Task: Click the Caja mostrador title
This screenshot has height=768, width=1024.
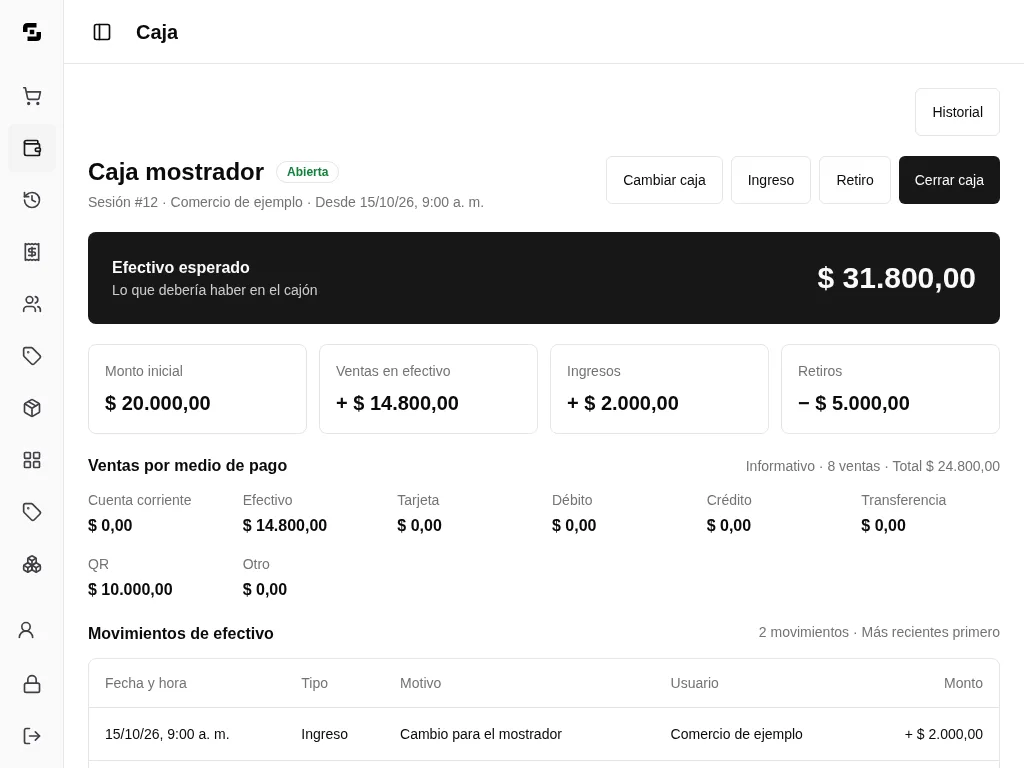Action: pos(176,172)
